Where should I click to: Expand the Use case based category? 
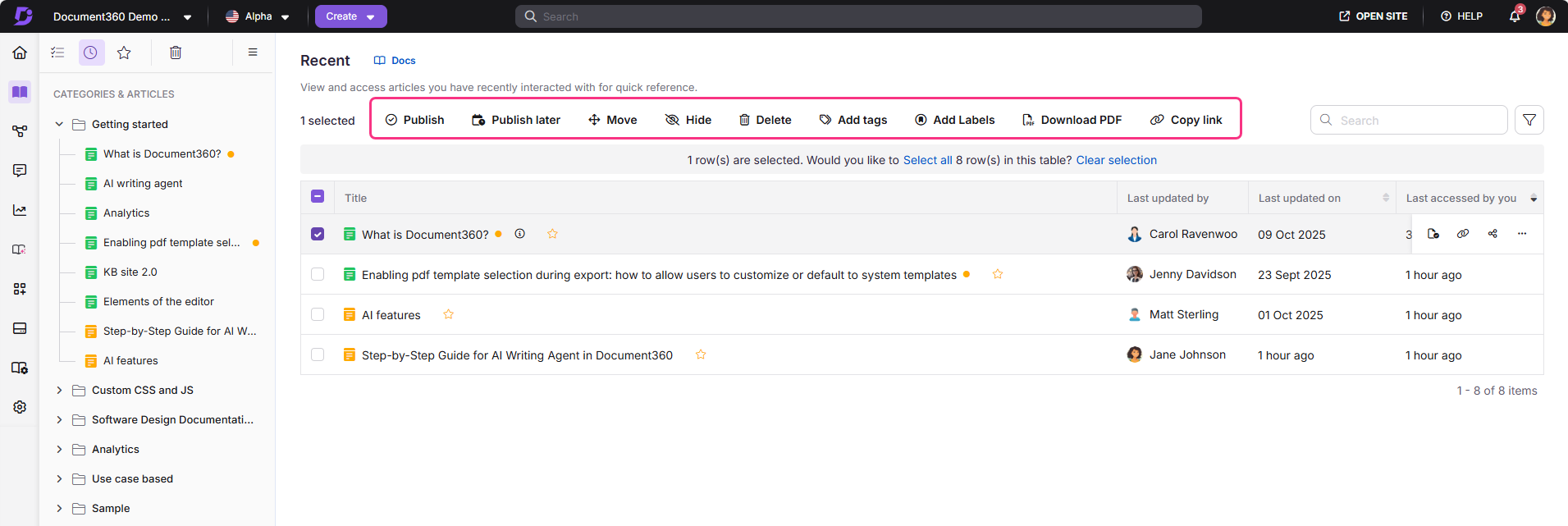[x=59, y=478]
